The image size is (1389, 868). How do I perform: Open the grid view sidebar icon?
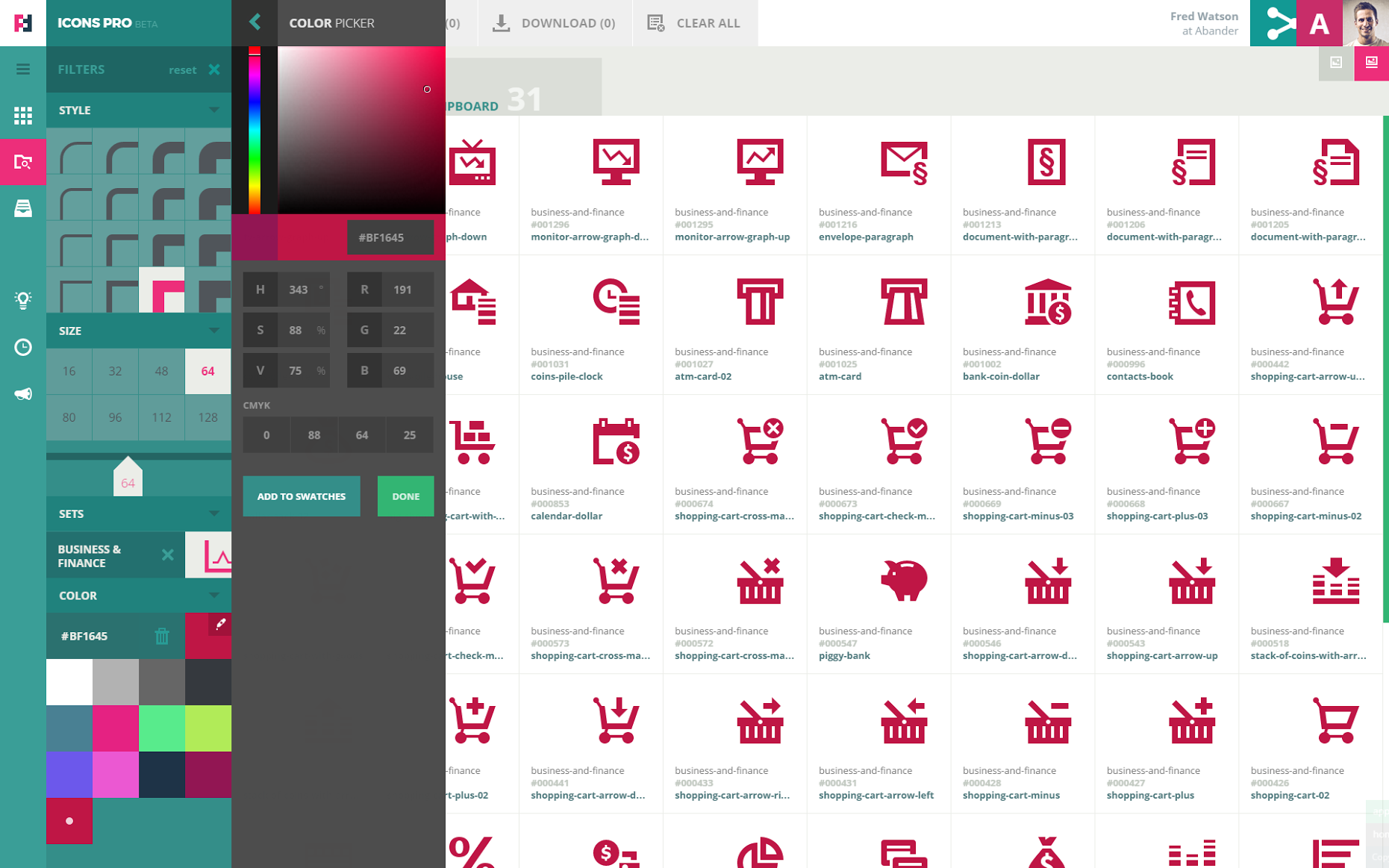tap(23, 116)
